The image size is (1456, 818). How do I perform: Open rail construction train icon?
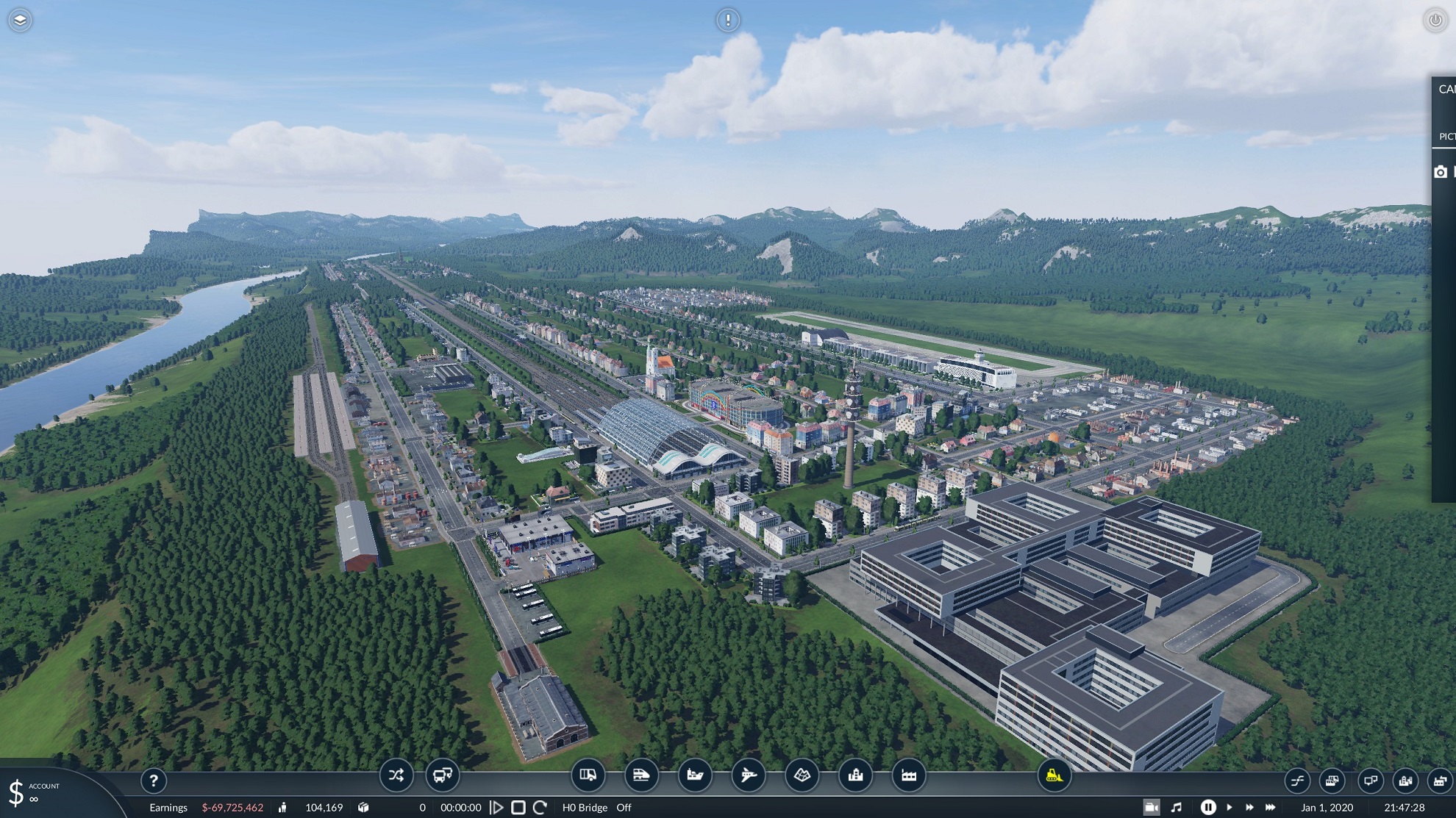click(641, 775)
